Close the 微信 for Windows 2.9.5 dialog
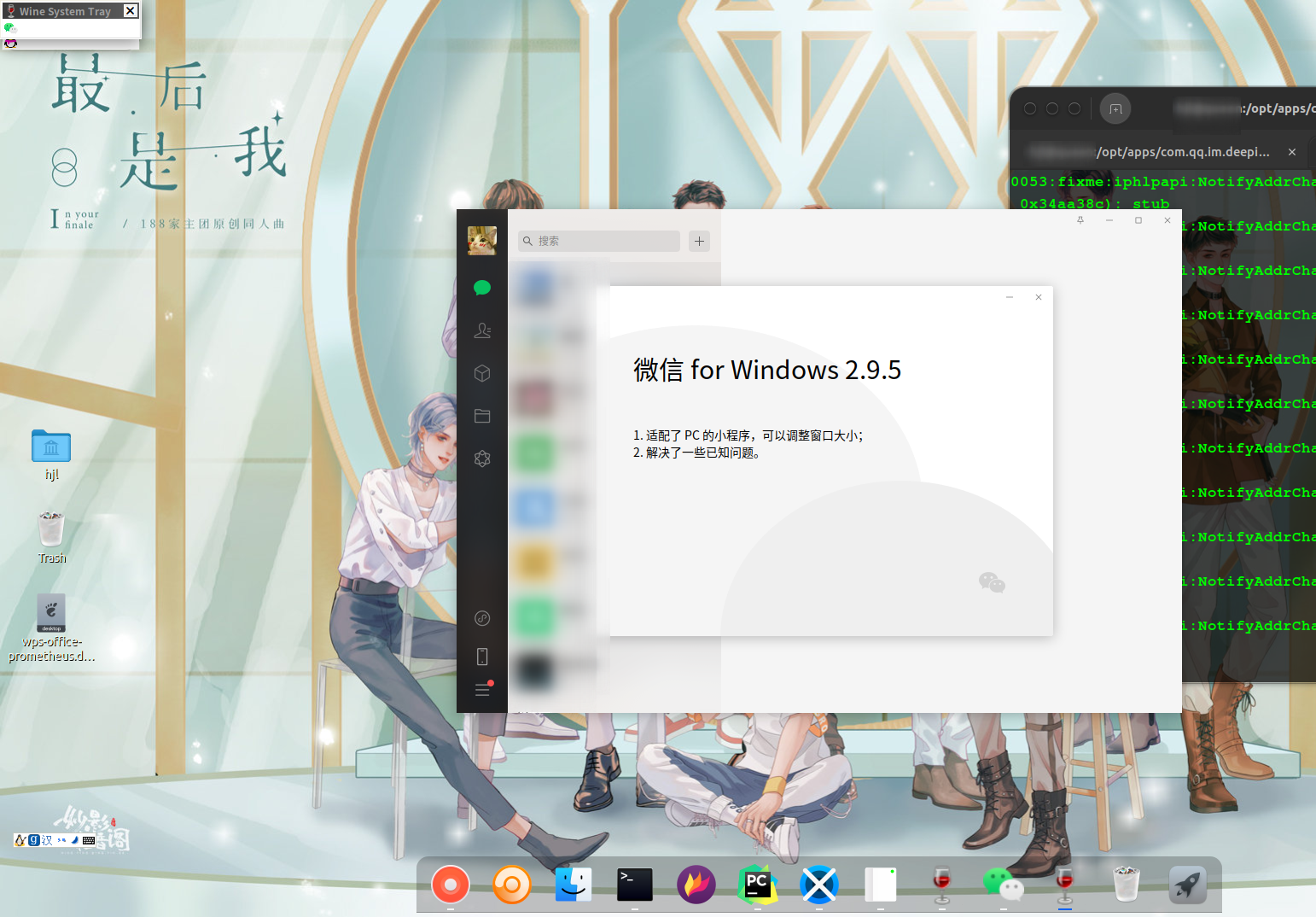This screenshot has width=1316, height=917. (x=1039, y=297)
